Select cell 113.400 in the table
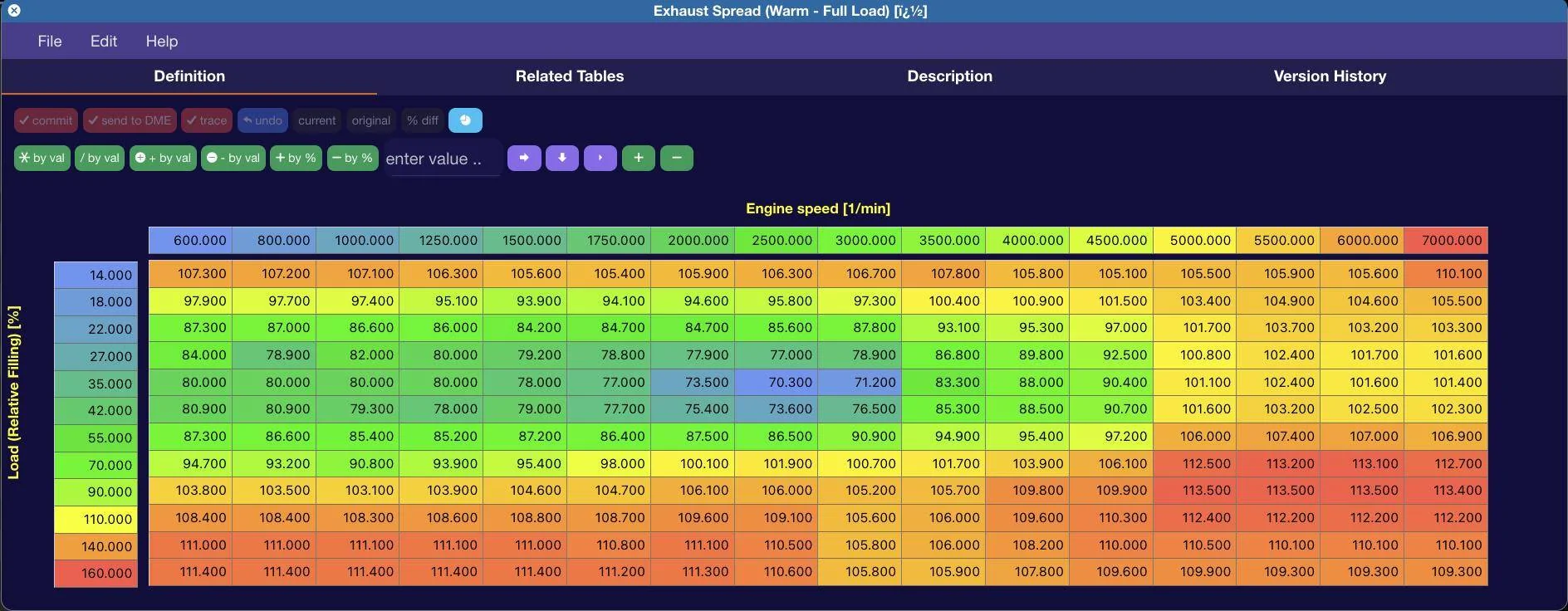Viewport: 1568px width, 611px height. click(x=1446, y=490)
